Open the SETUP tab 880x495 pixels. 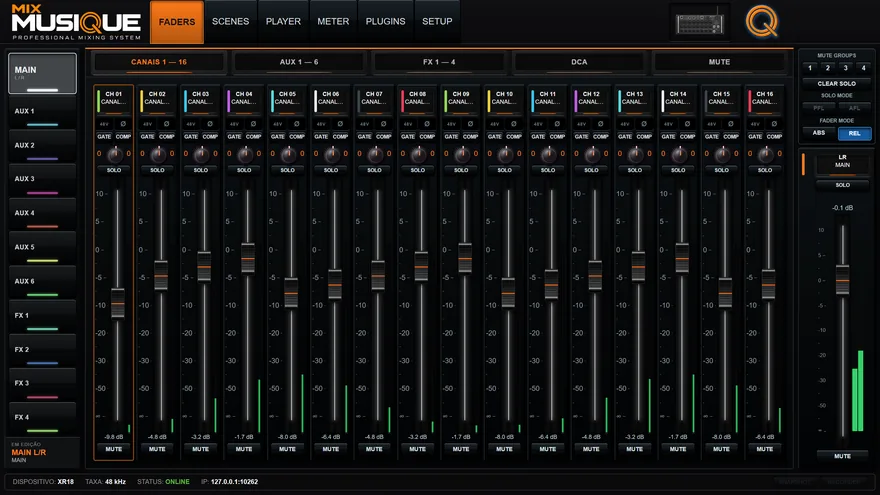point(437,21)
